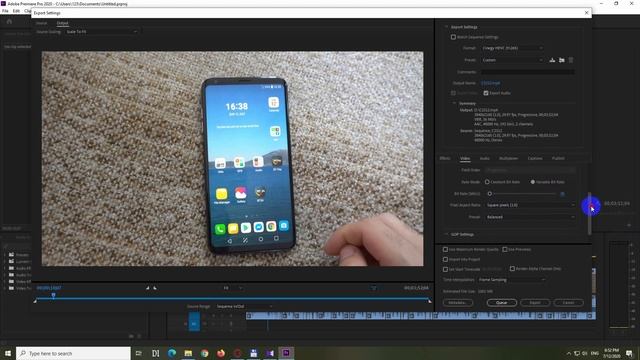Uncheck the Export Audio checkbox
Screen dimensions: 640x360
[486, 93]
